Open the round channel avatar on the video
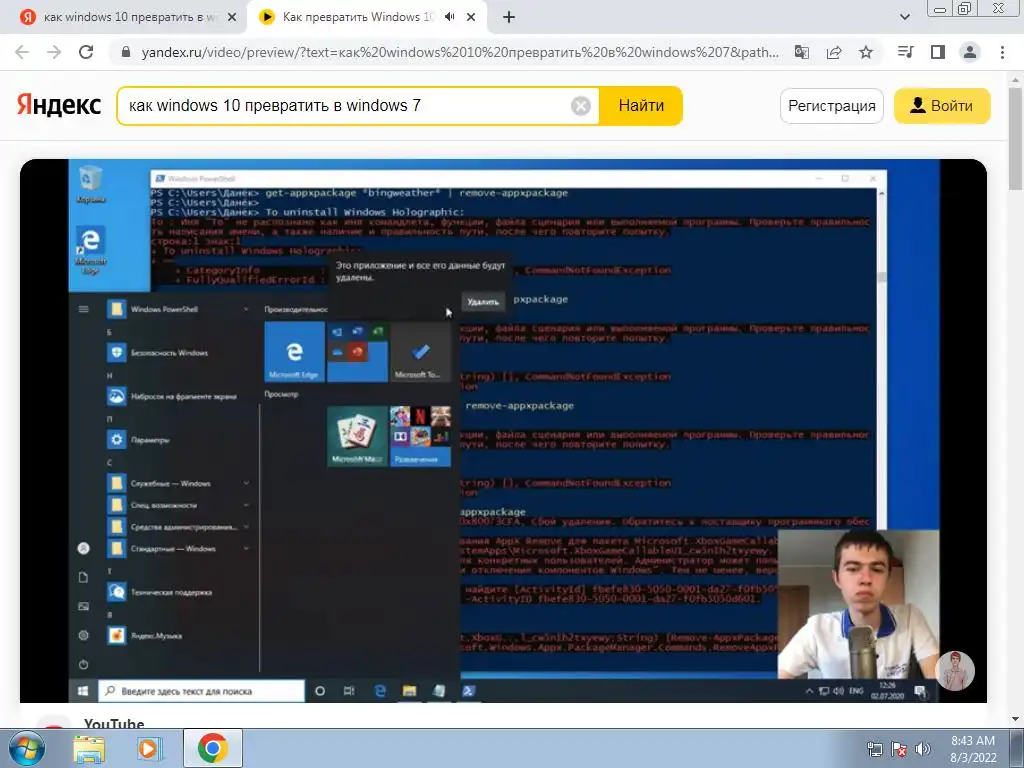 coord(955,670)
